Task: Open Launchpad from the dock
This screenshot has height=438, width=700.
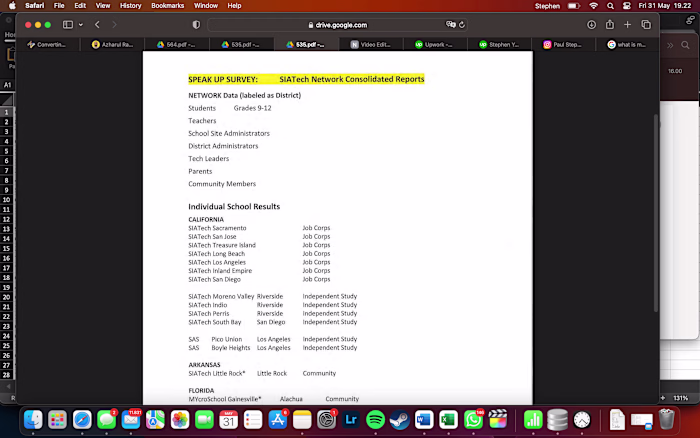Action: (57, 420)
